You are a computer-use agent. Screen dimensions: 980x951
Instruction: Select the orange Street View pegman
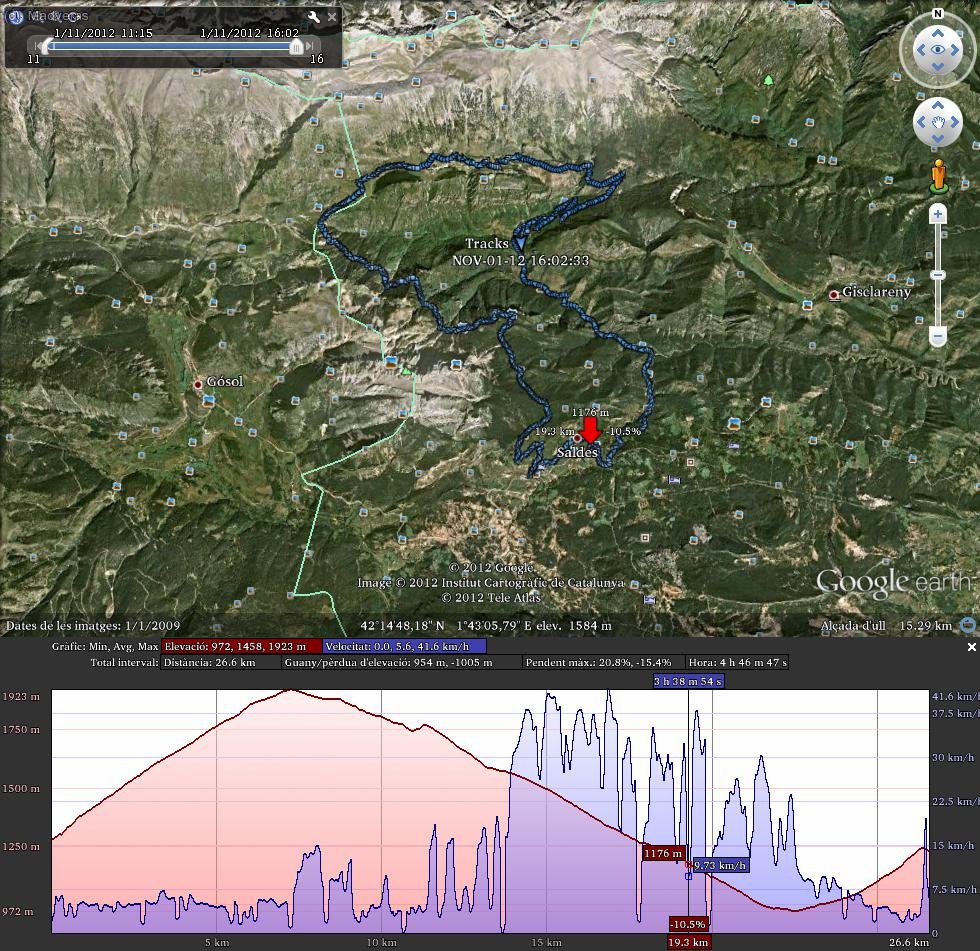tap(938, 177)
